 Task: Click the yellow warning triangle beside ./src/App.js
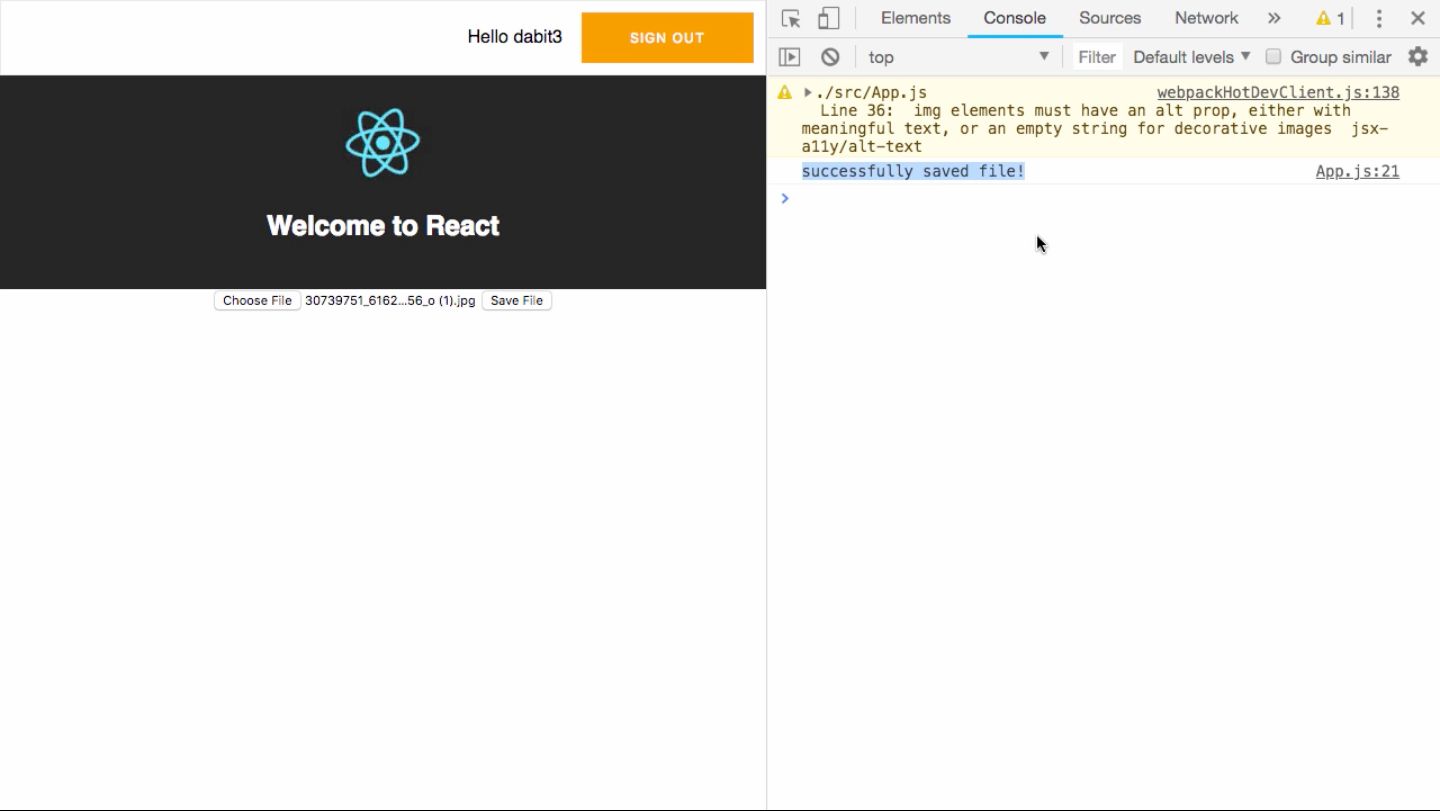pos(785,92)
